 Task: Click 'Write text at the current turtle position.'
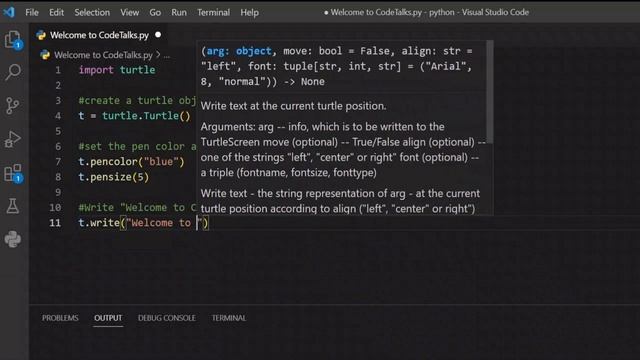pyautogui.click(x=293, y=106)
